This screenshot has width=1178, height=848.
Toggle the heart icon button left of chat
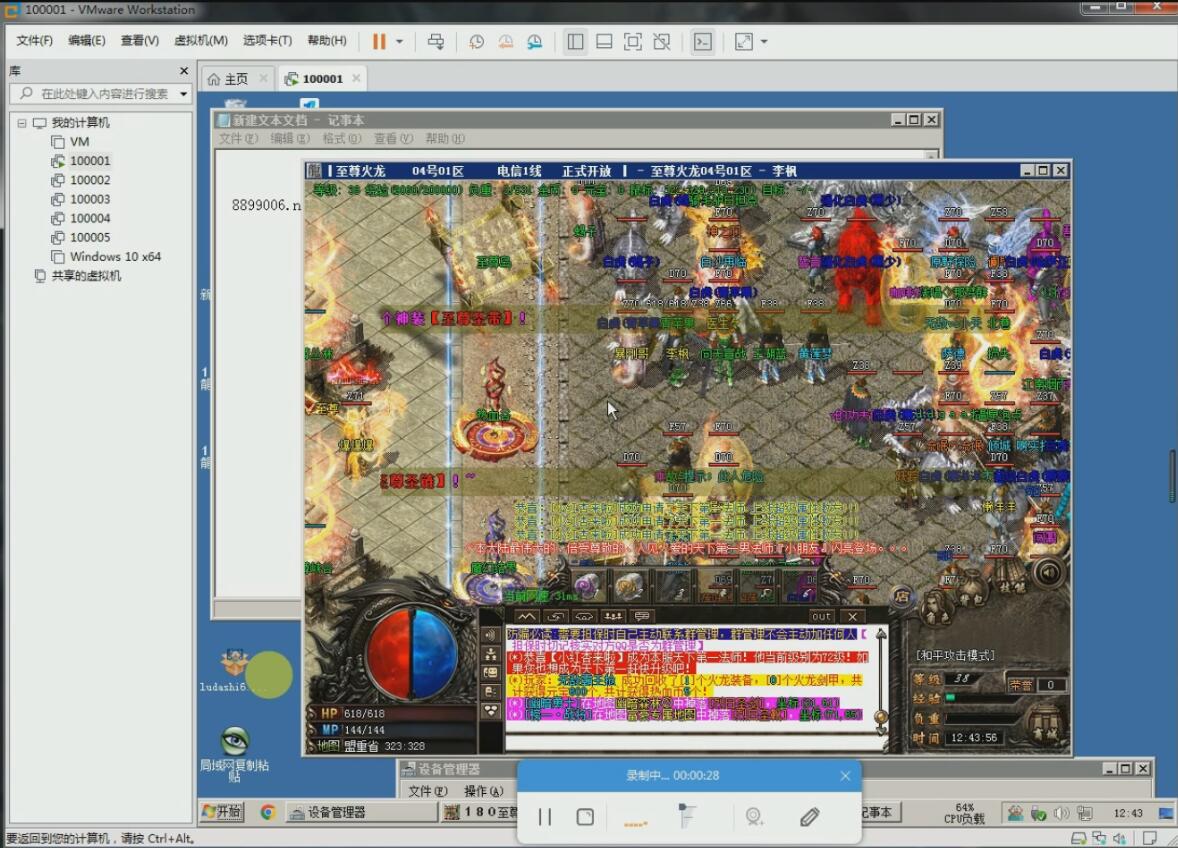click(491, 710)
